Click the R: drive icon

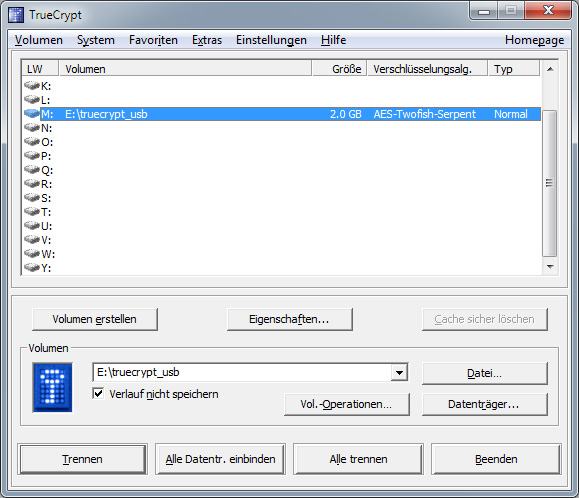32,184
